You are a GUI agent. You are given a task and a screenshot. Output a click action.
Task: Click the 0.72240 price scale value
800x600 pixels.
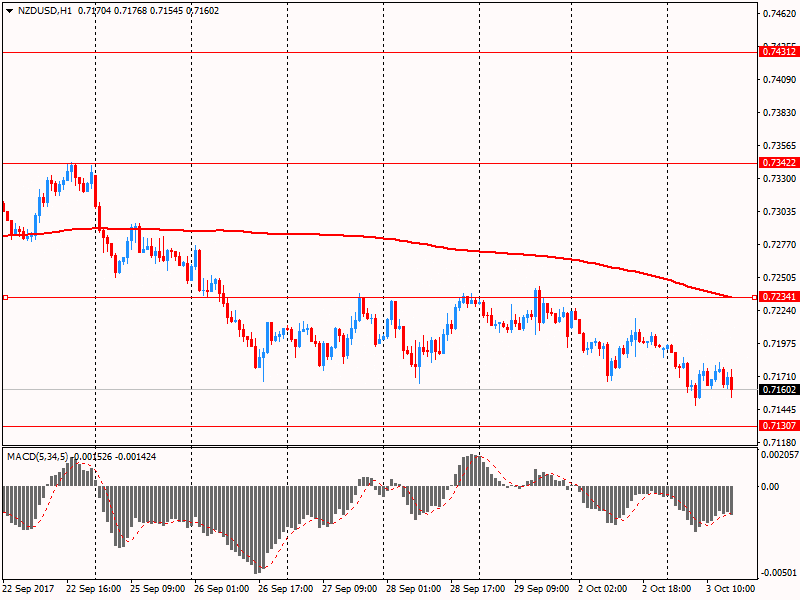pyautogui.click(x=779, y=311)
